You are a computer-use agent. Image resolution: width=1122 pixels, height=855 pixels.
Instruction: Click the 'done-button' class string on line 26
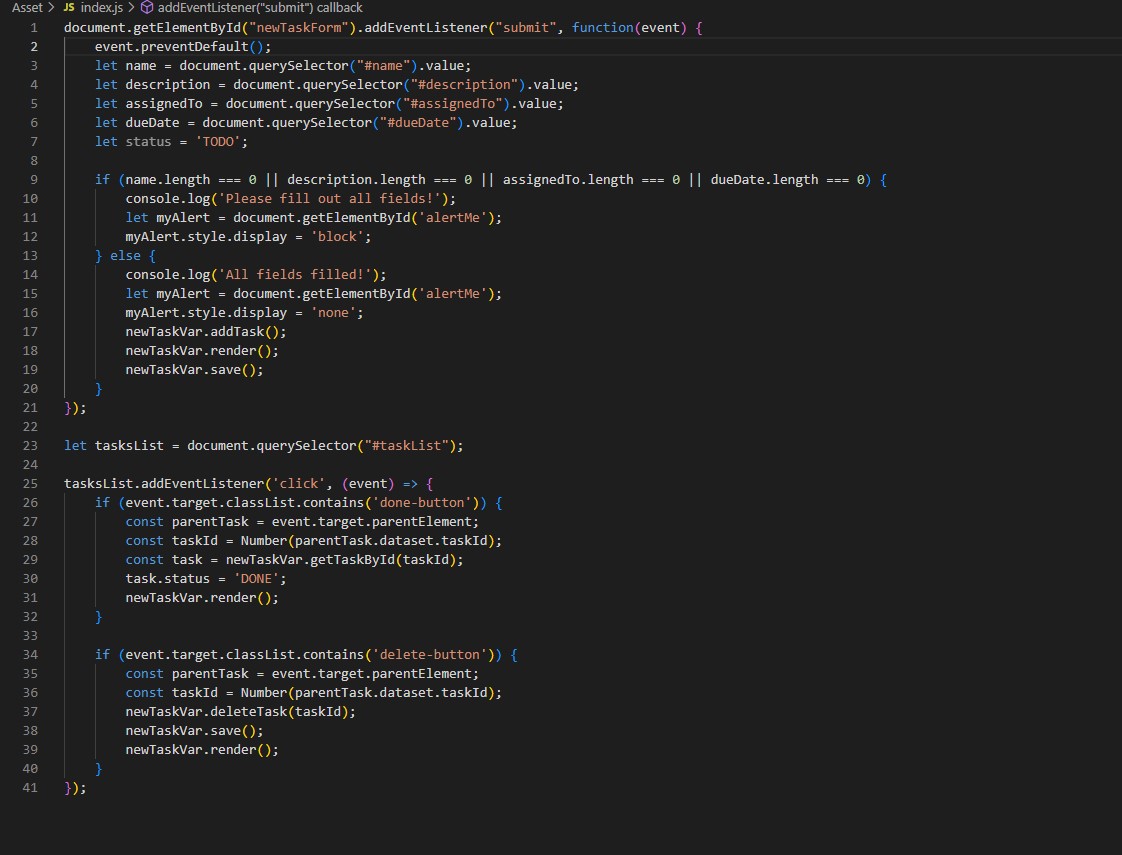tap(421, 502)
